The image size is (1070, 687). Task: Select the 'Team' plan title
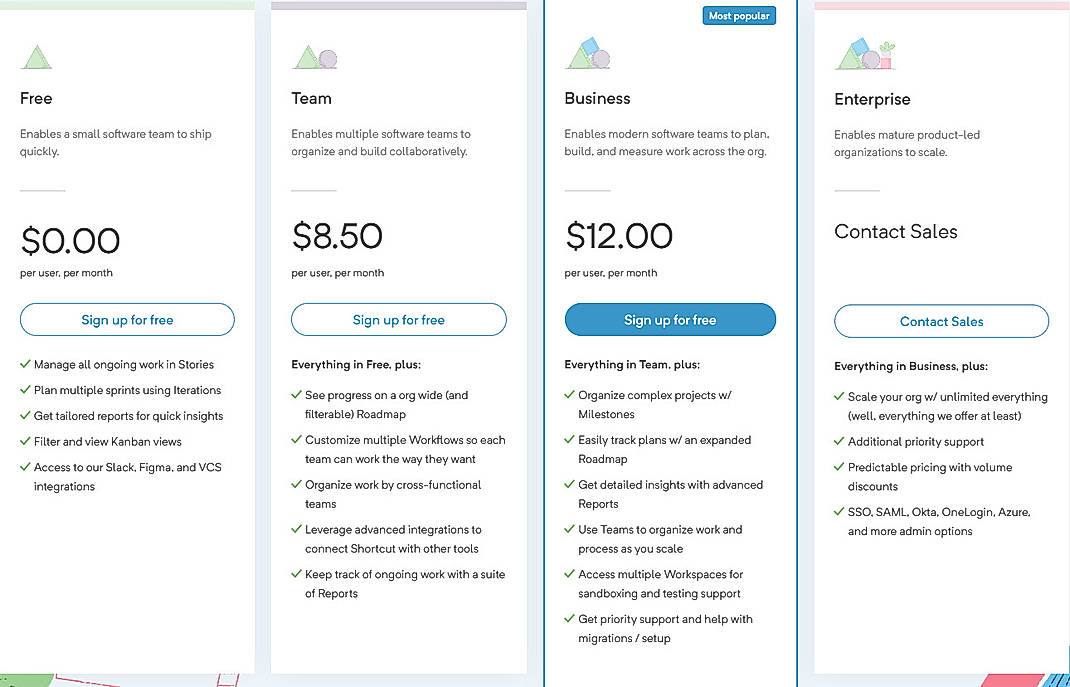tap(311, 98)
